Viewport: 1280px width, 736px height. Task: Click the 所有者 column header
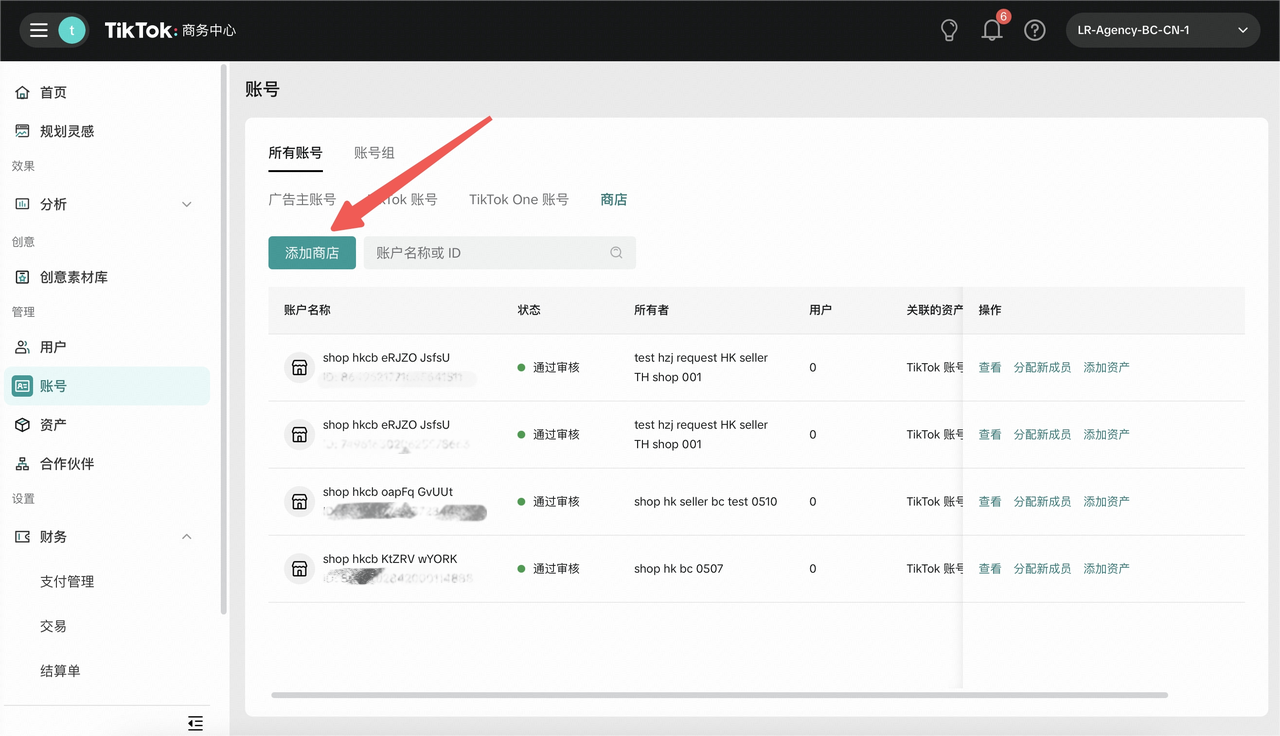(x=651, y=310)
